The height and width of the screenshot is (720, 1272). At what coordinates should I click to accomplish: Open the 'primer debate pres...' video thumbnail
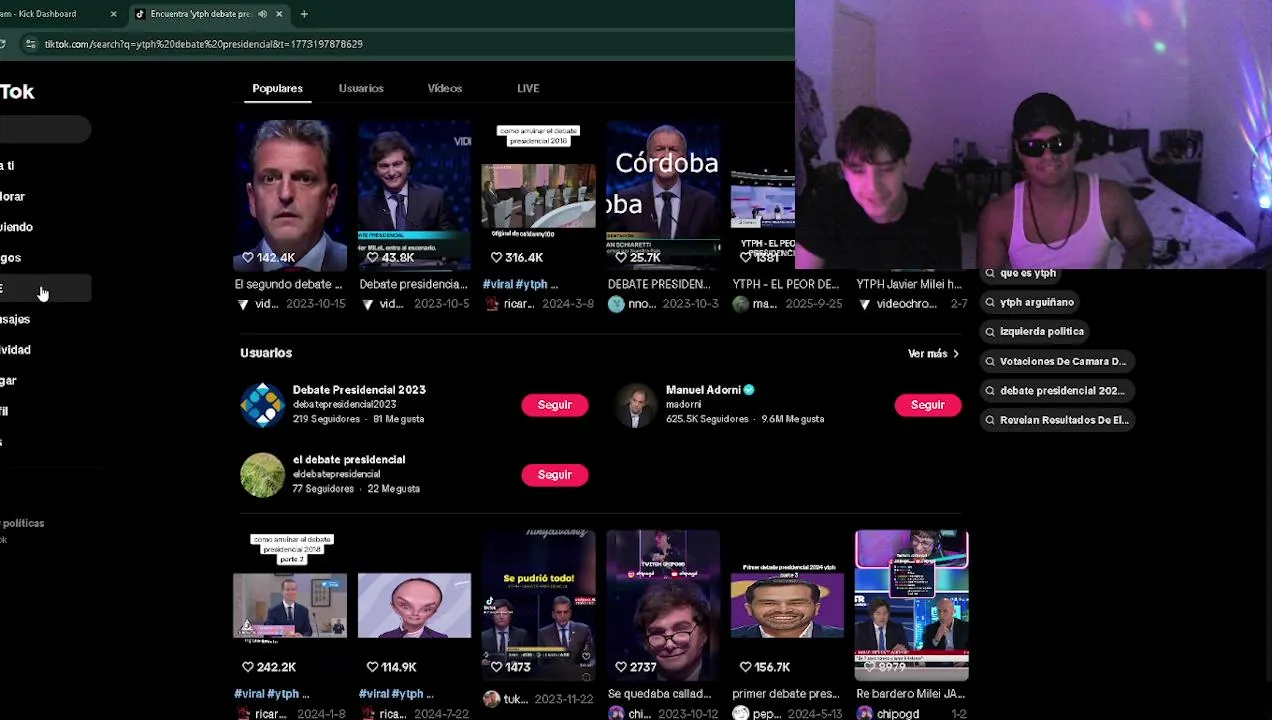point(787,605)
